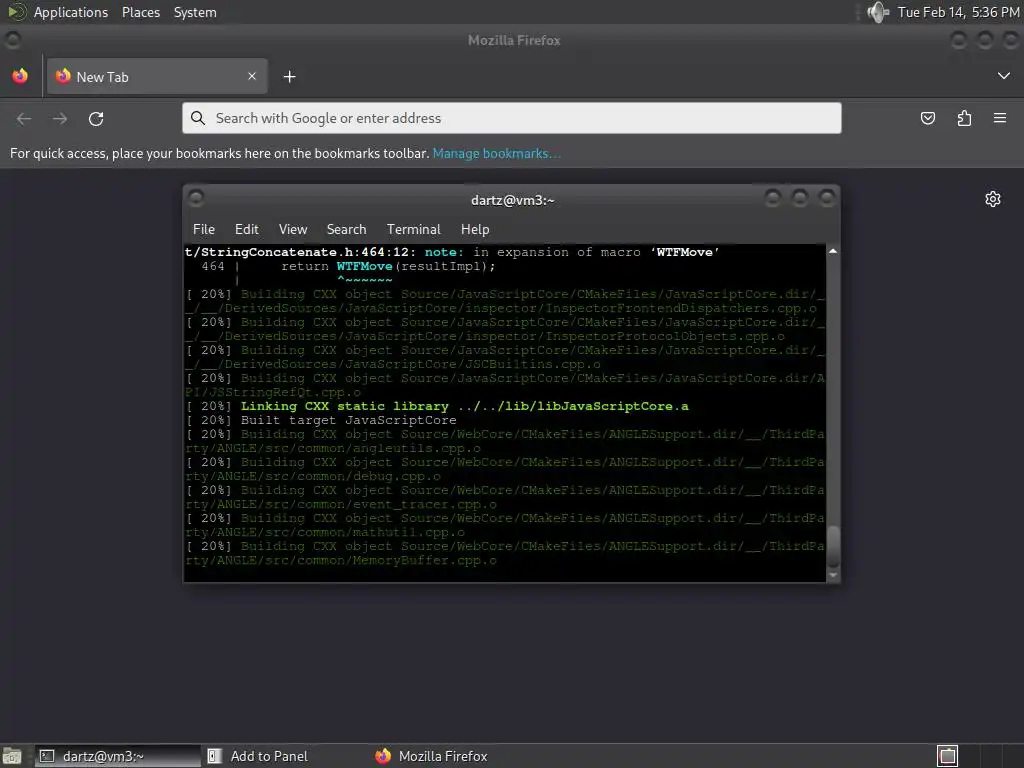Click the show desktop icon in bottom panel

pos(12,756)
